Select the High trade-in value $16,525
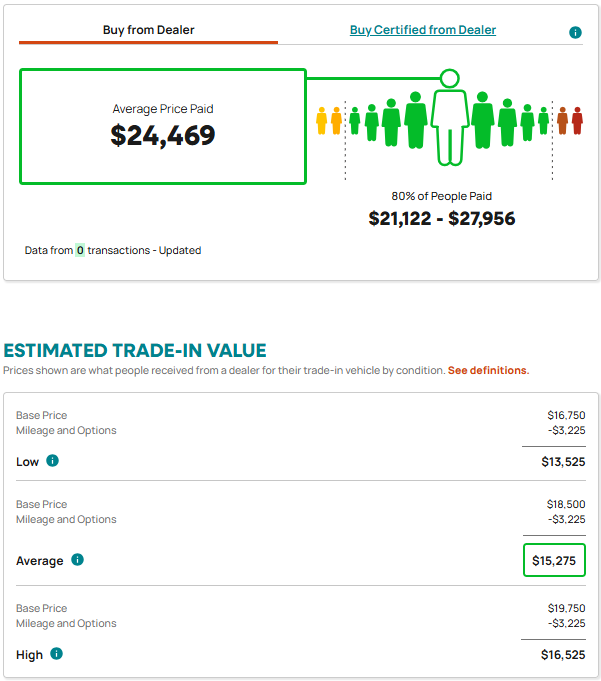The image size is (601, 681). tap(563, 655)
